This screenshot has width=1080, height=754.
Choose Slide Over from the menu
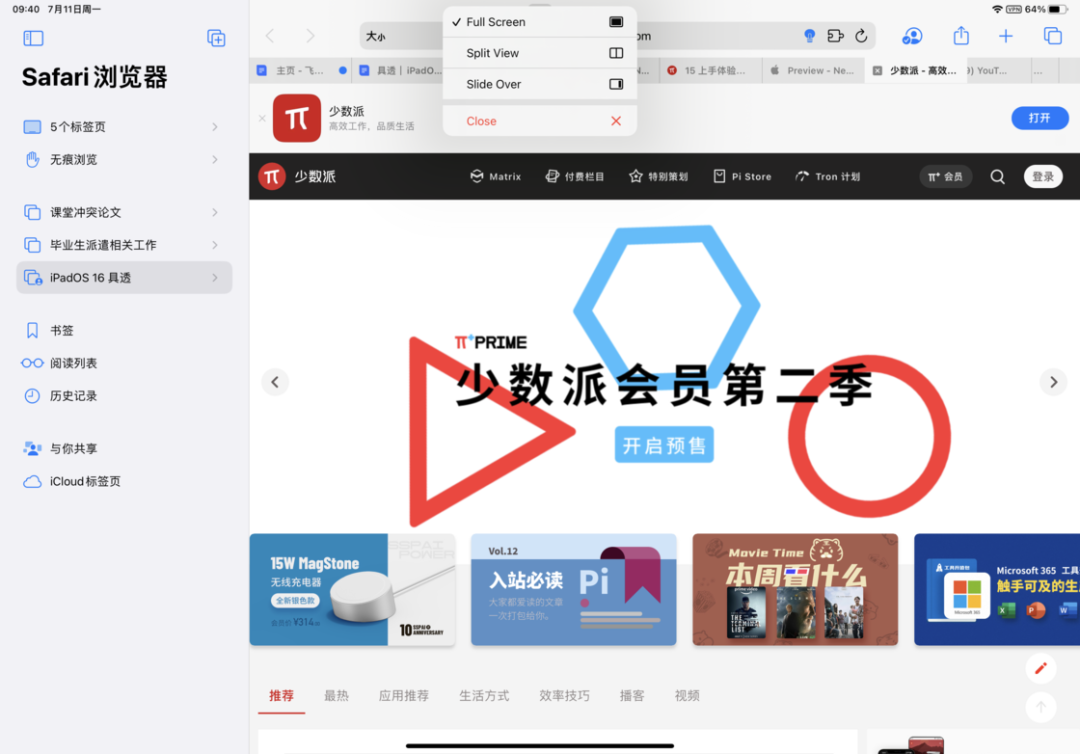(539, 84)
